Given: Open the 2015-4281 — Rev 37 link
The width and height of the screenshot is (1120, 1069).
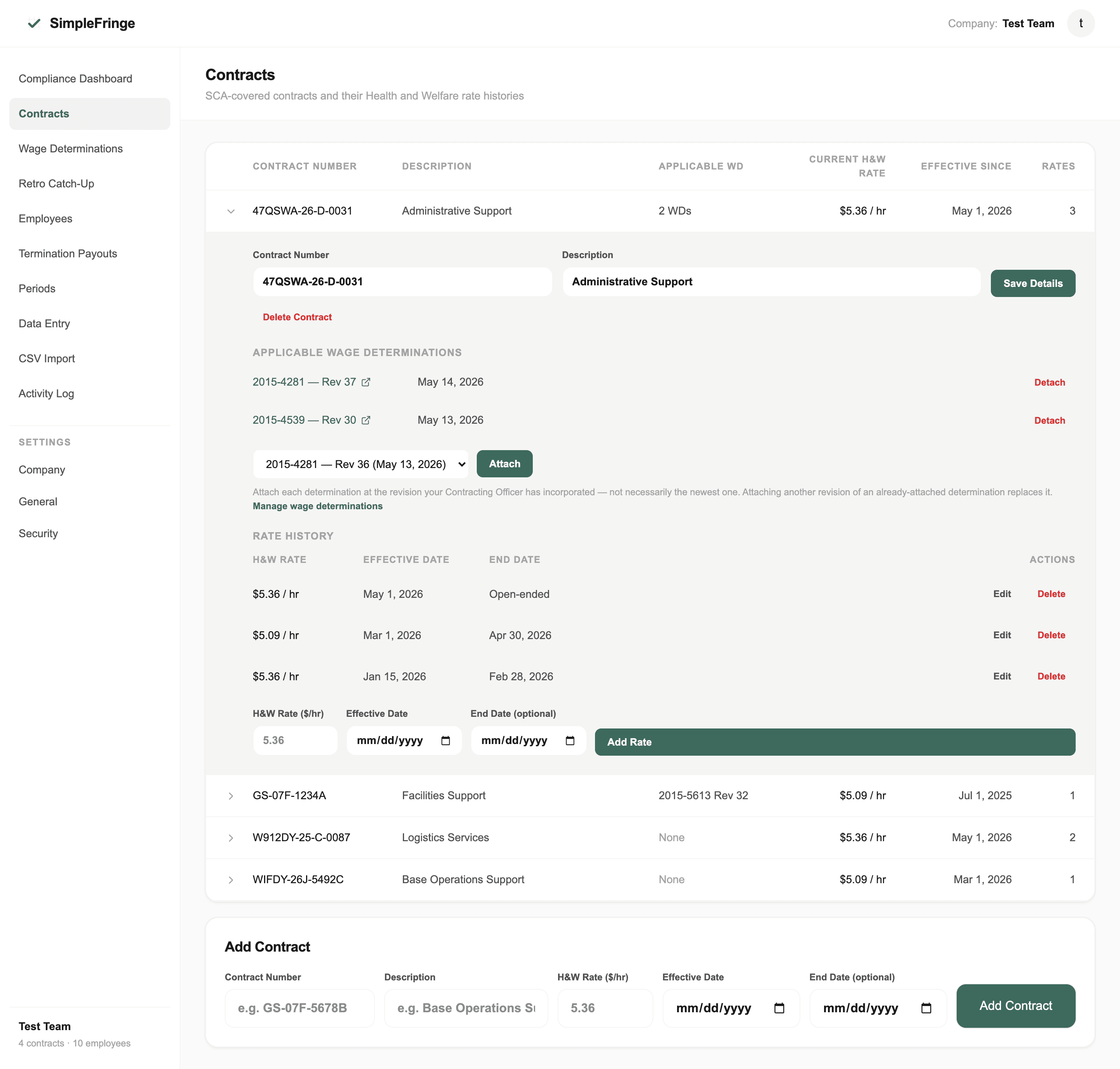Looking at the screenshot, I should [x=304, y=383].
